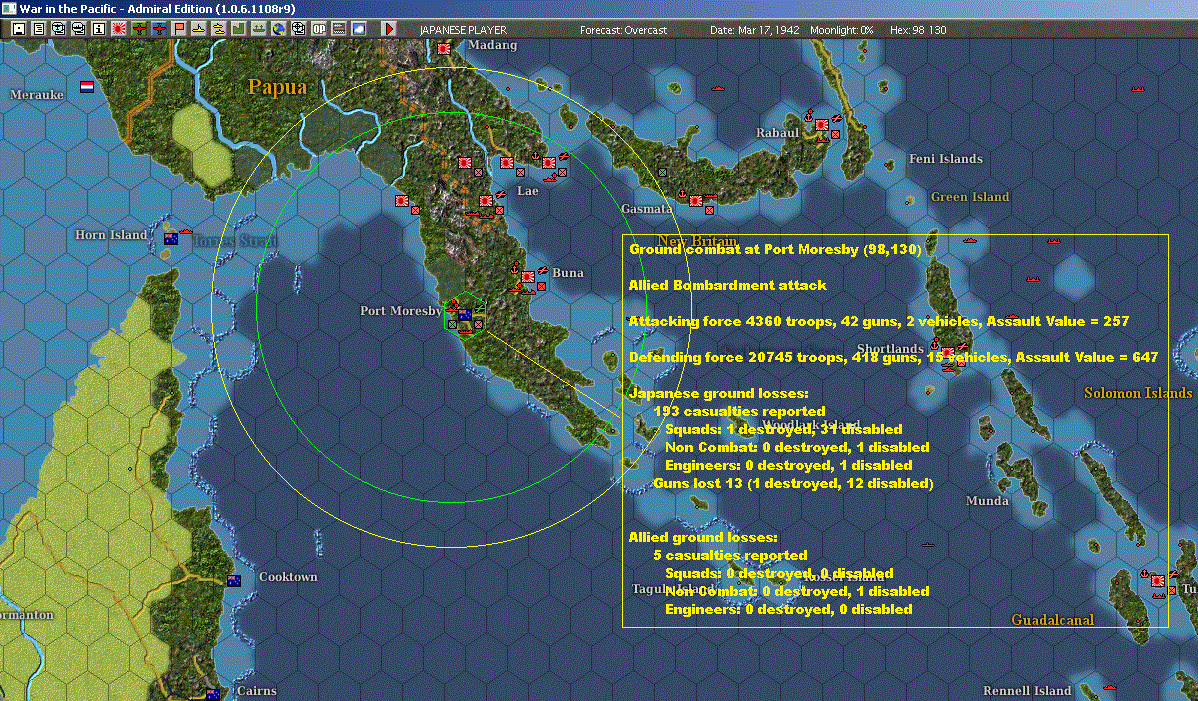Open the information 'i' toolbar icon
The width and height of the screenshot is (1198, 701).
click(99, 29)
